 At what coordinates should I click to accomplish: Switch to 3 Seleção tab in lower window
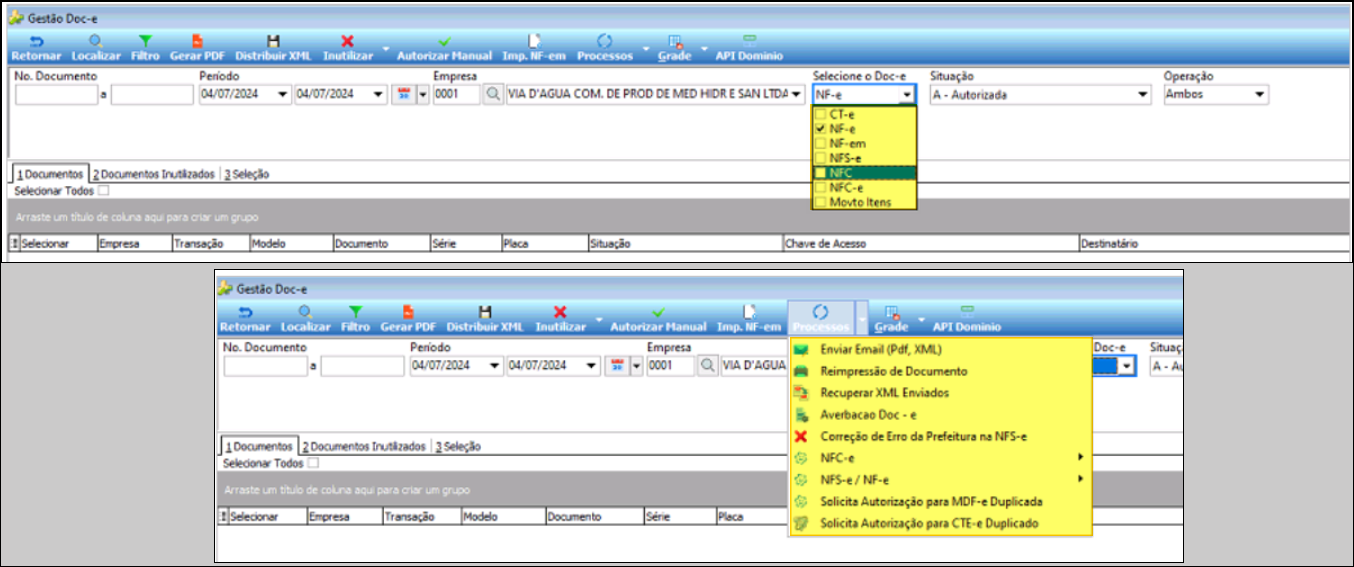tap(458, 446)
